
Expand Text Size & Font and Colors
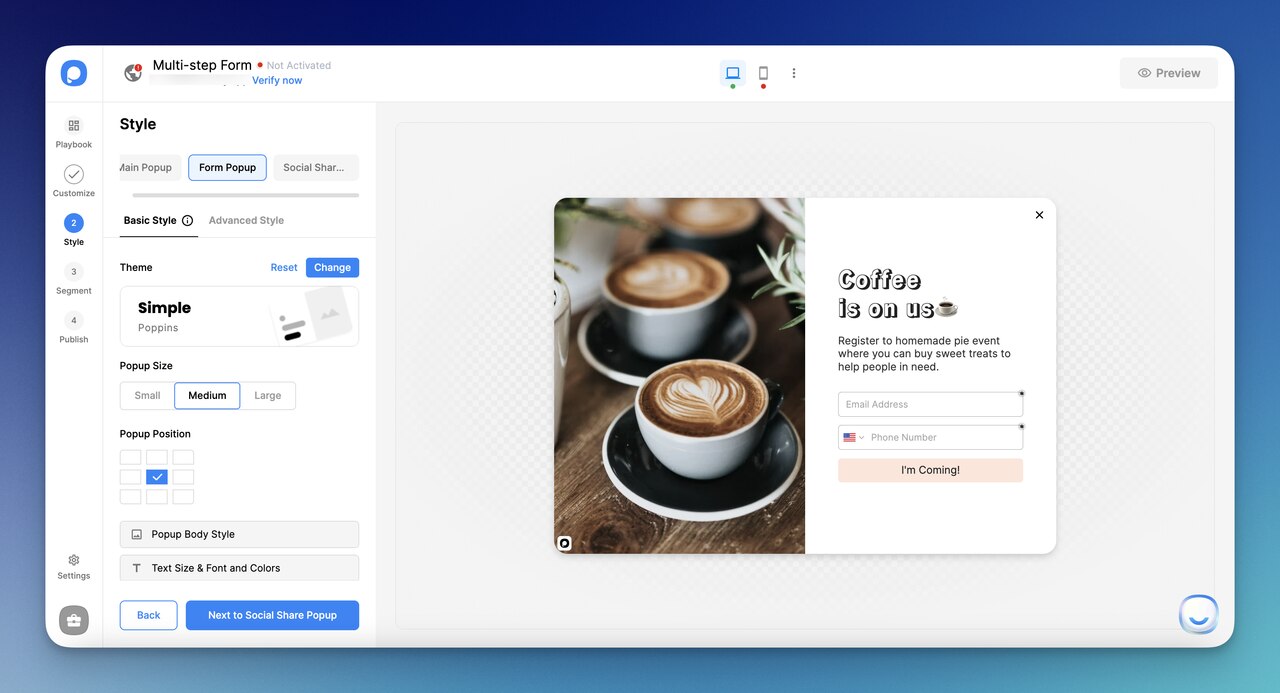[x=239, y=568]
